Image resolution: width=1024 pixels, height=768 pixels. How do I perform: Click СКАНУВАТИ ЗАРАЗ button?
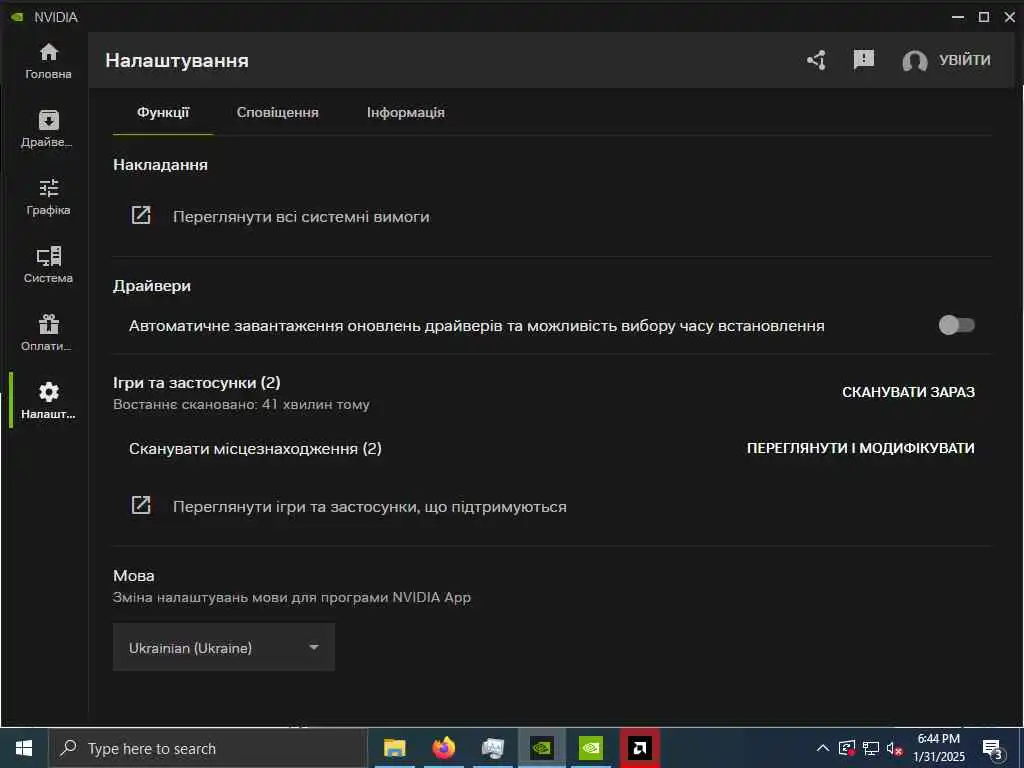(908, 392)
